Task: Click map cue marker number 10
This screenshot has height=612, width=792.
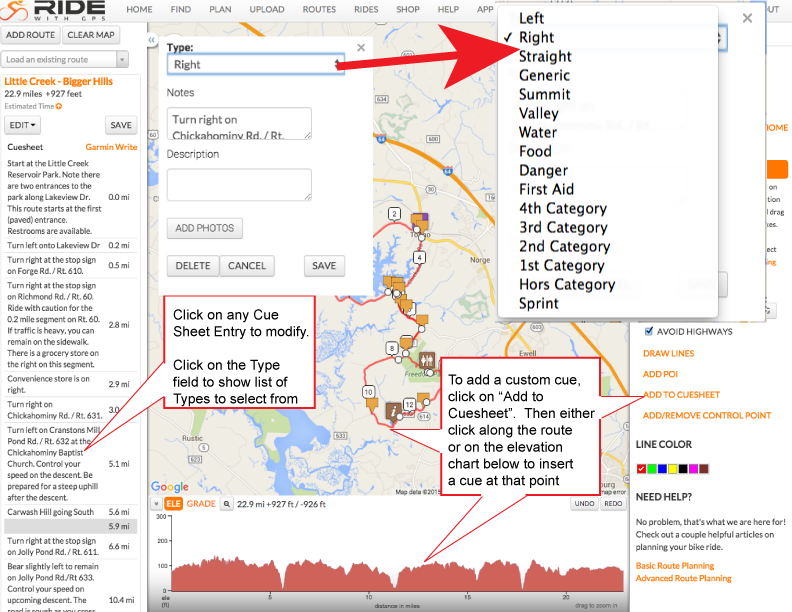Action: 368,391
